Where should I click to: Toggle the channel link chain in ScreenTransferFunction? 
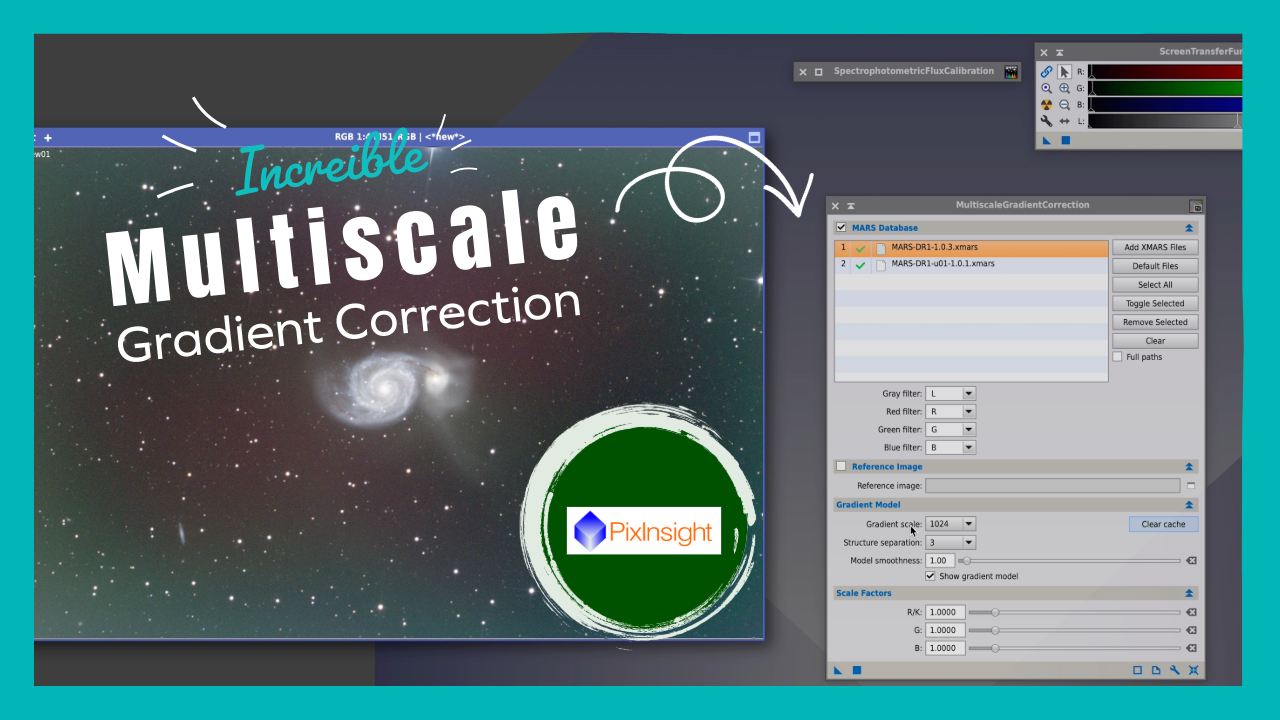[x=1047, y=71]
